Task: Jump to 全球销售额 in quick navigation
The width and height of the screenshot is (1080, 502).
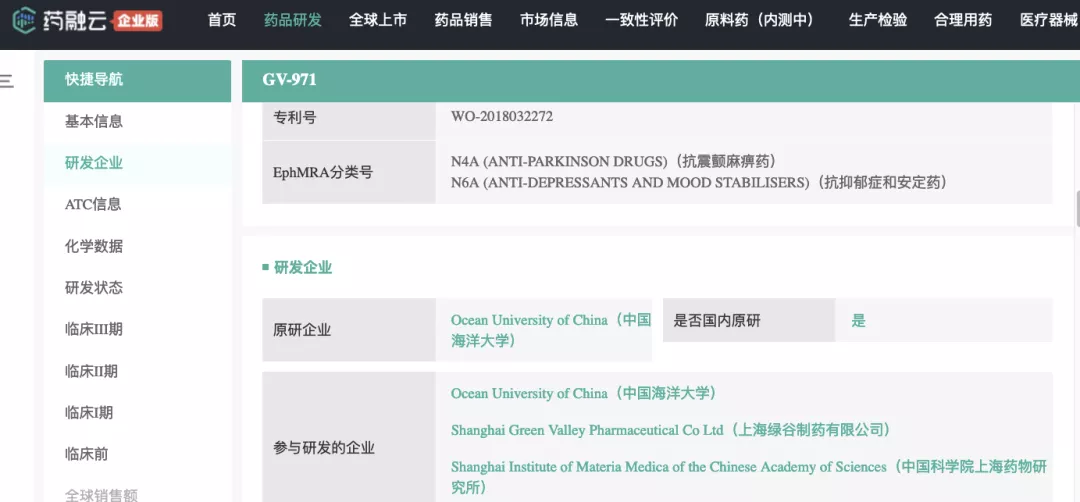Action: coord(101,495)
